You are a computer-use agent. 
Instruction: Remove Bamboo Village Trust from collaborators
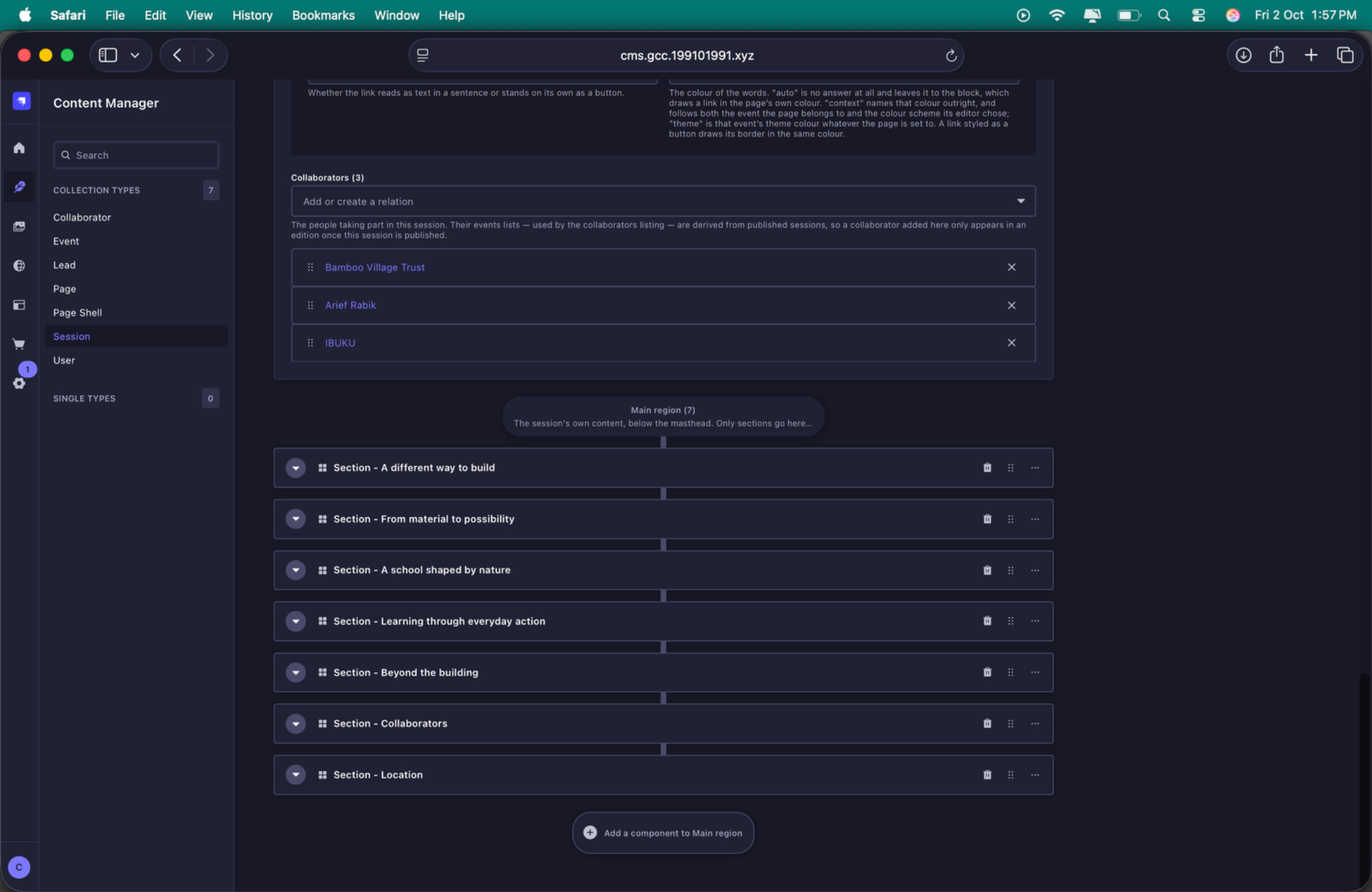(1011, 267)
